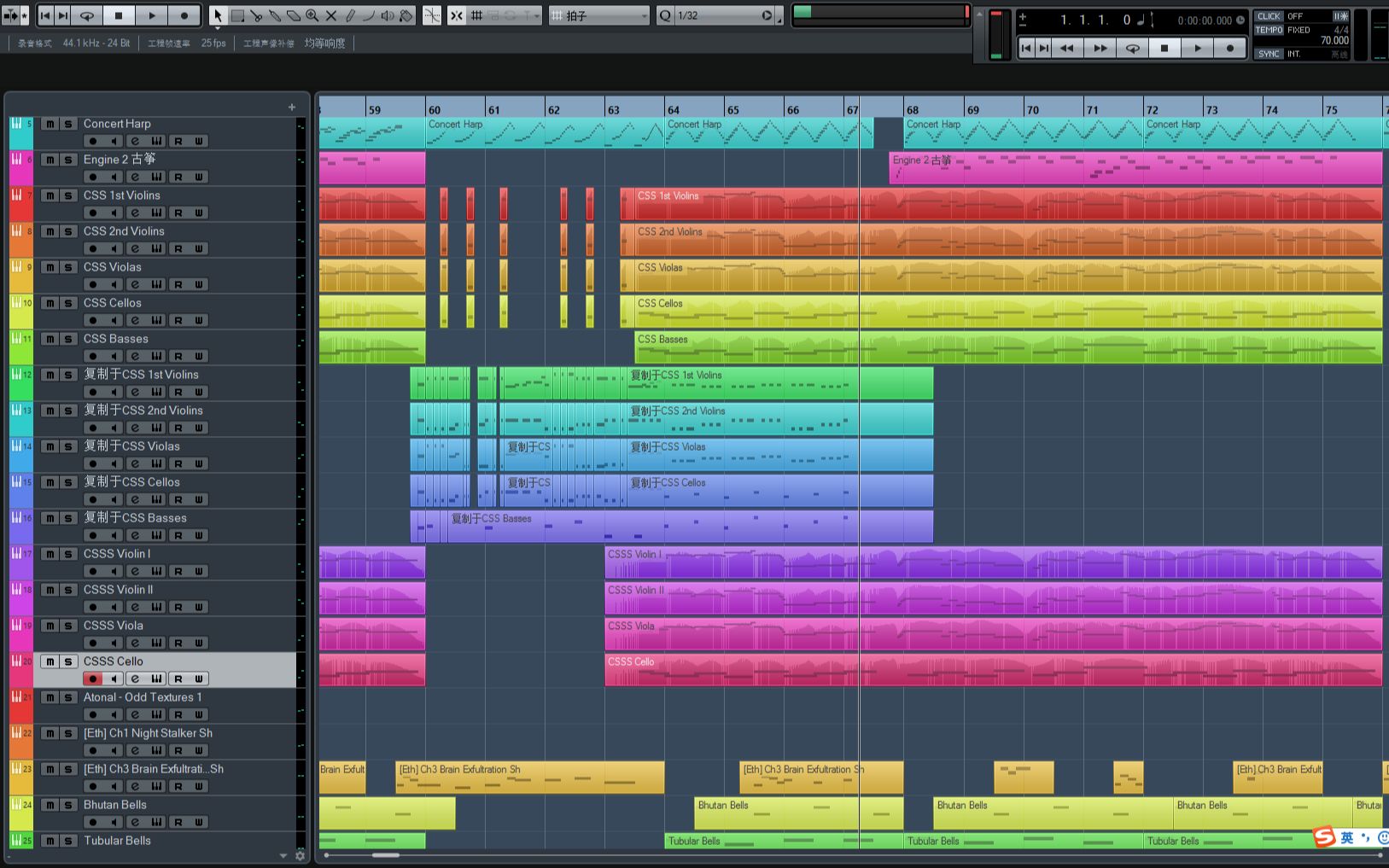Toggle Cycle loop in top-left transport
The width and height of the screenshot is (1389, 868).
coord(87,15)
